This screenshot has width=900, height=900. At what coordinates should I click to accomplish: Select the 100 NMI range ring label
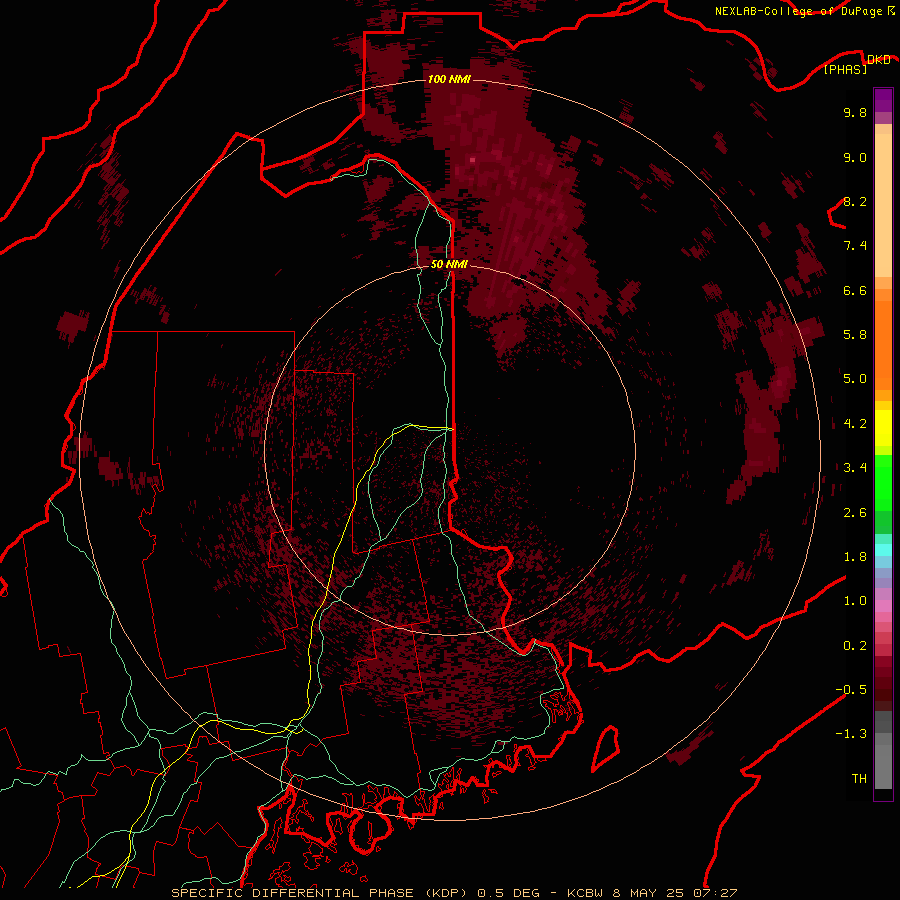449,79
